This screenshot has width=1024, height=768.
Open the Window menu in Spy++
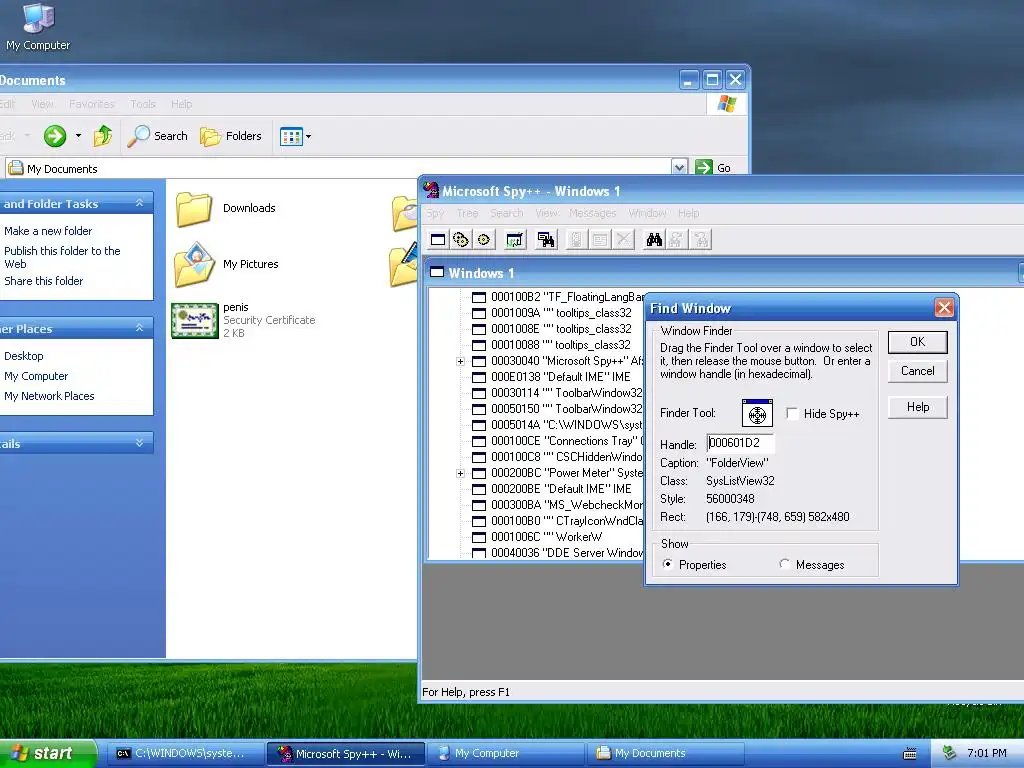pos(647,213)
